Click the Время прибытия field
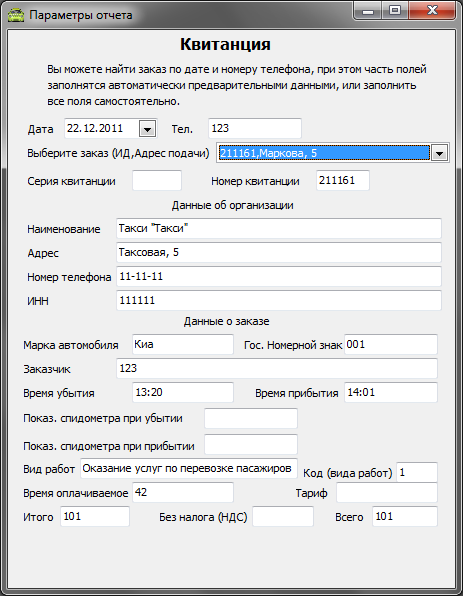Viewport: 463px width, 596px height. [x=391, y=392]
